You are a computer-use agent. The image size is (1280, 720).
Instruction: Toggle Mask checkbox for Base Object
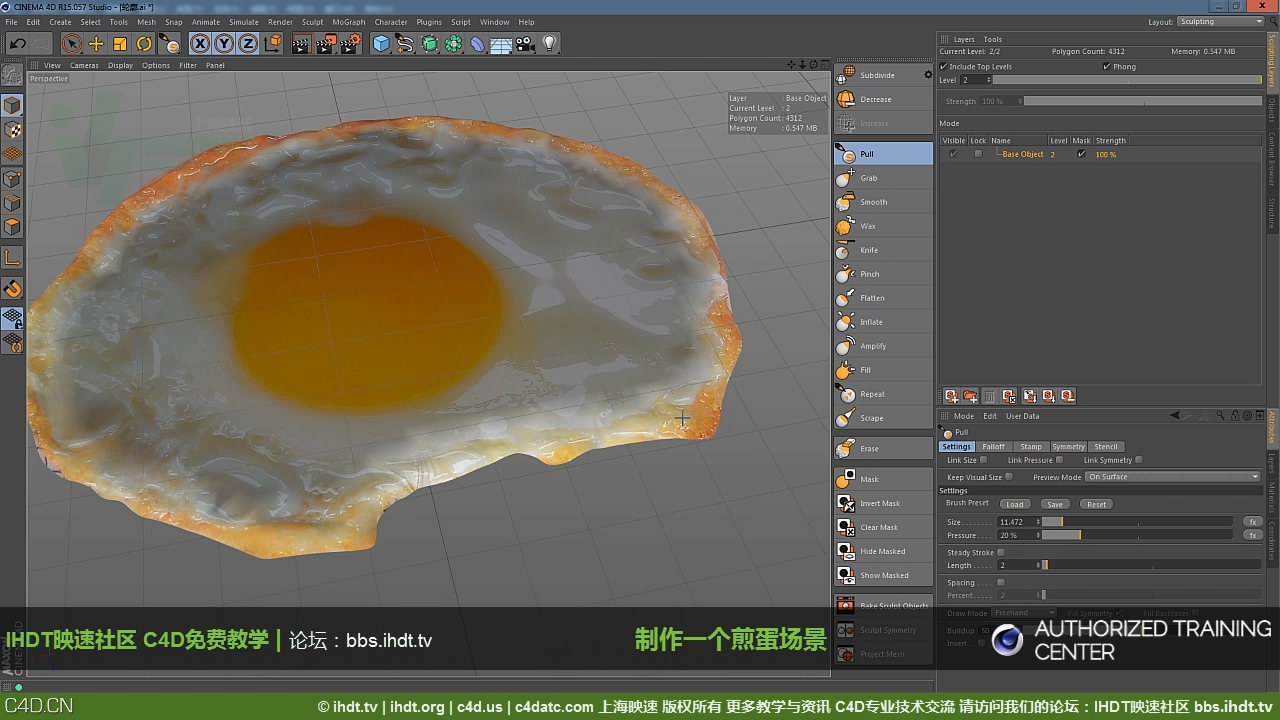click(1081, 154)
